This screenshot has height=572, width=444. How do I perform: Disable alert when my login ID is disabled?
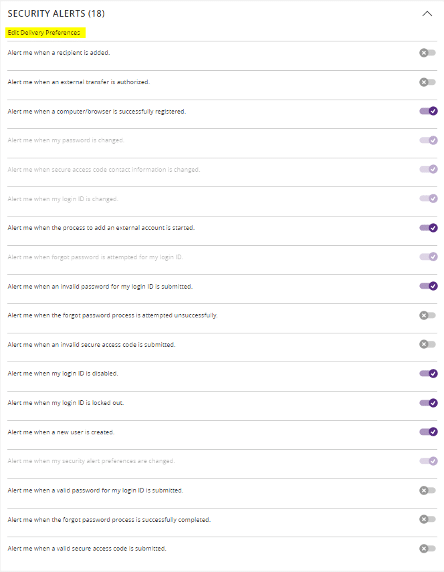[x=428, y=374]
